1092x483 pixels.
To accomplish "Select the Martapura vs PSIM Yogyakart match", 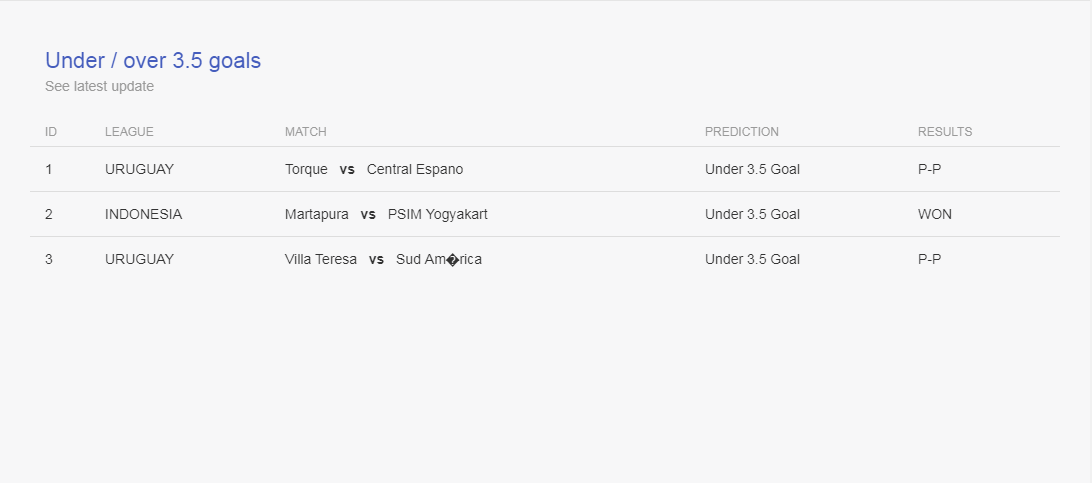I will pos(386,214).
